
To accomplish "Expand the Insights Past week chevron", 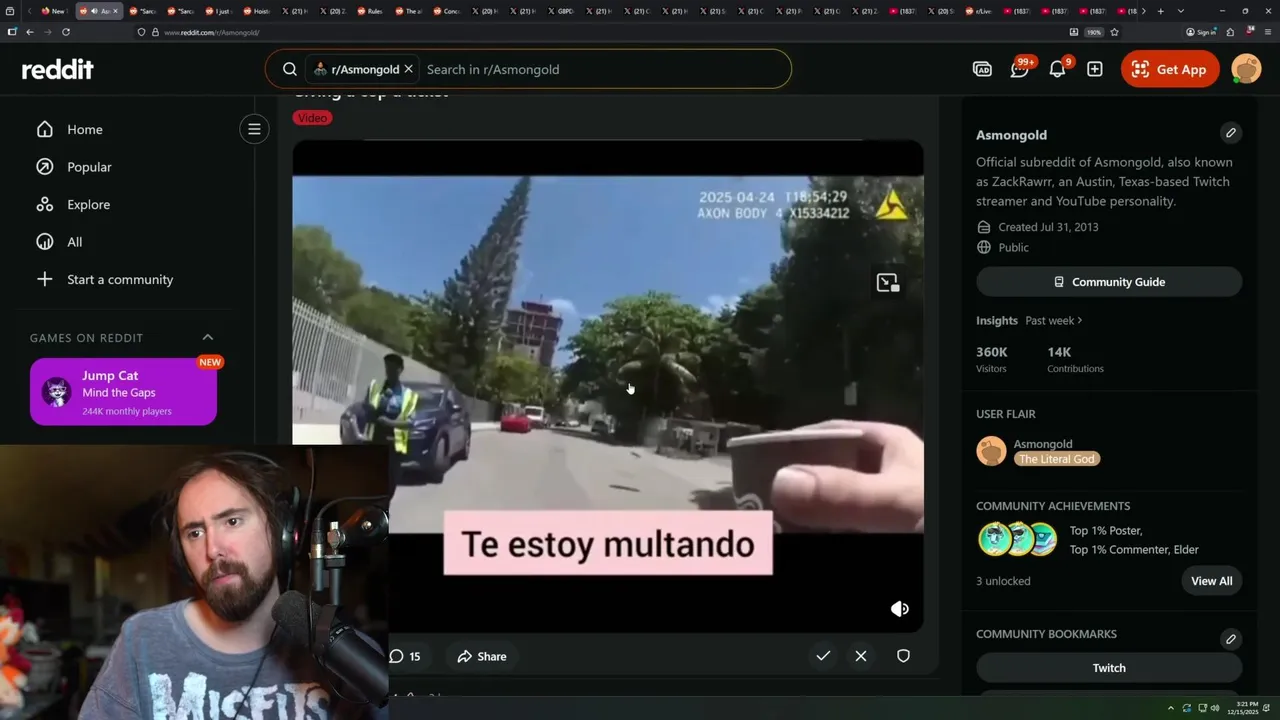I will pos(1080,320).
